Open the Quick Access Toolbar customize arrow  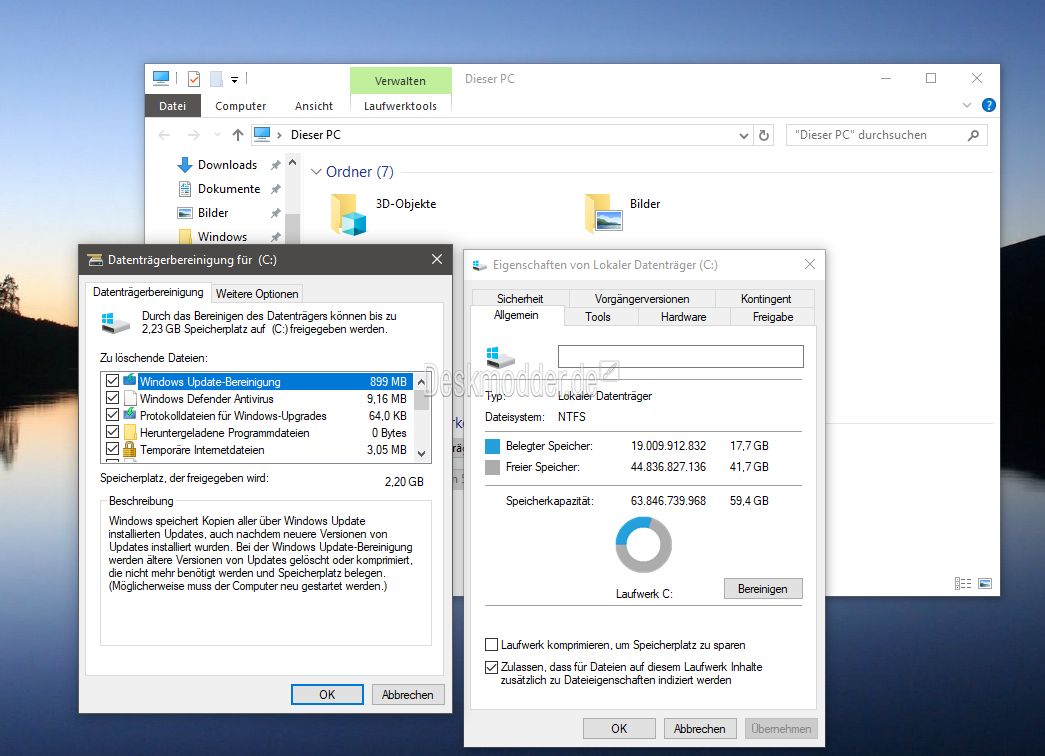click(x=235, y=79)
